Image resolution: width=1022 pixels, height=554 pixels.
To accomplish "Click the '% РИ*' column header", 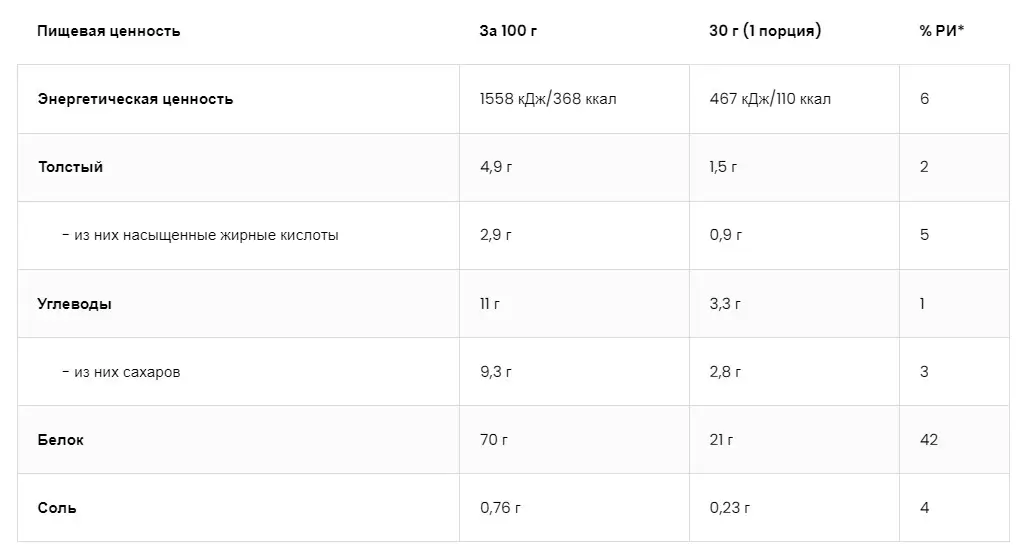I will tap(942, 31).
